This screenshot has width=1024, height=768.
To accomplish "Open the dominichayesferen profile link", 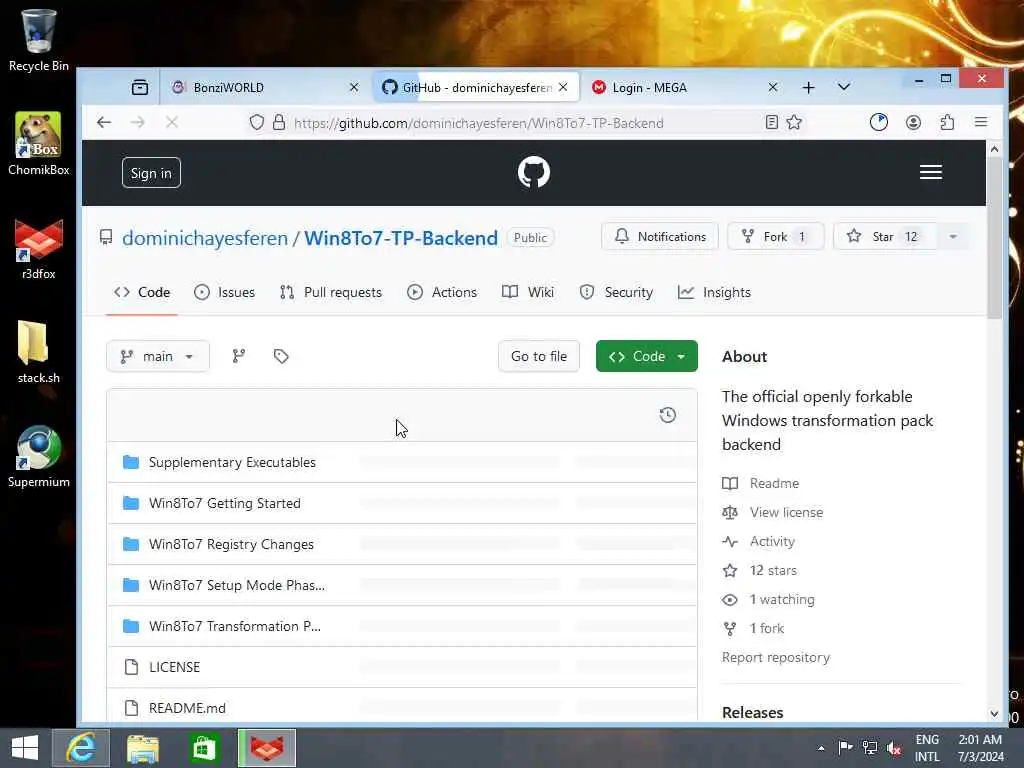I will pos(204,238).
